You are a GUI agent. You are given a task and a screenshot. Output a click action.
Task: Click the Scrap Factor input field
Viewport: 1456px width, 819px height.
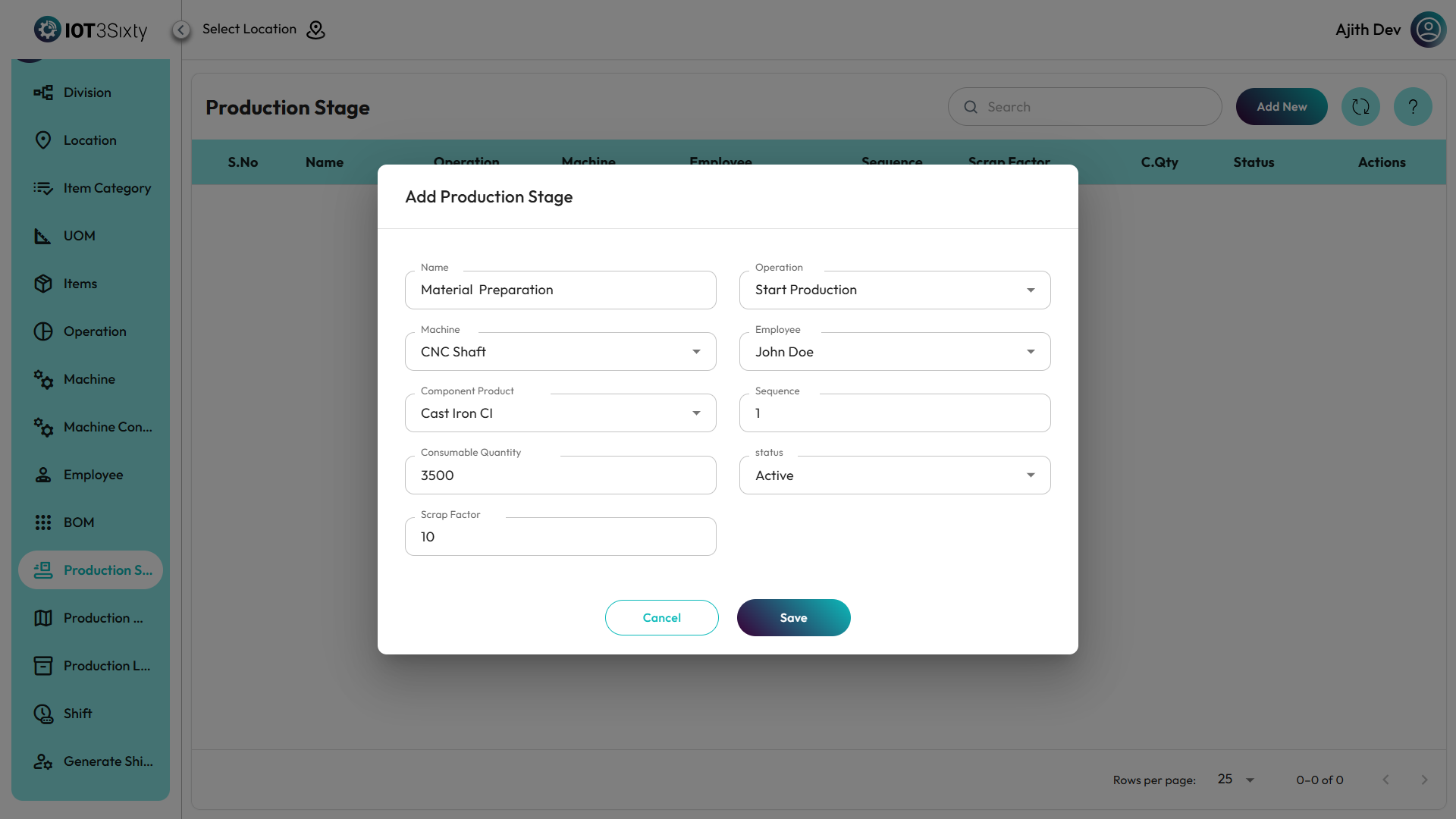[x=560, y=537]
